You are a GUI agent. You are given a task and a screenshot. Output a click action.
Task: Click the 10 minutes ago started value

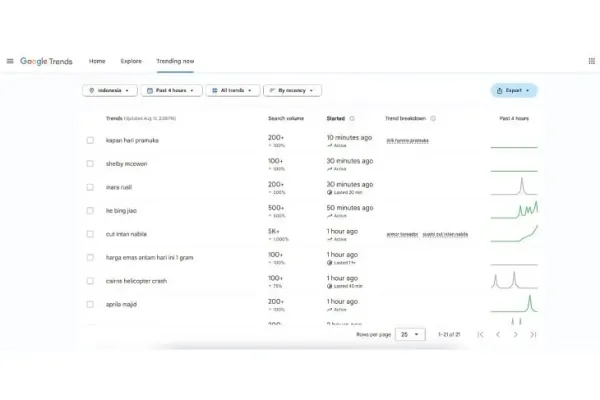coord(349,137)
